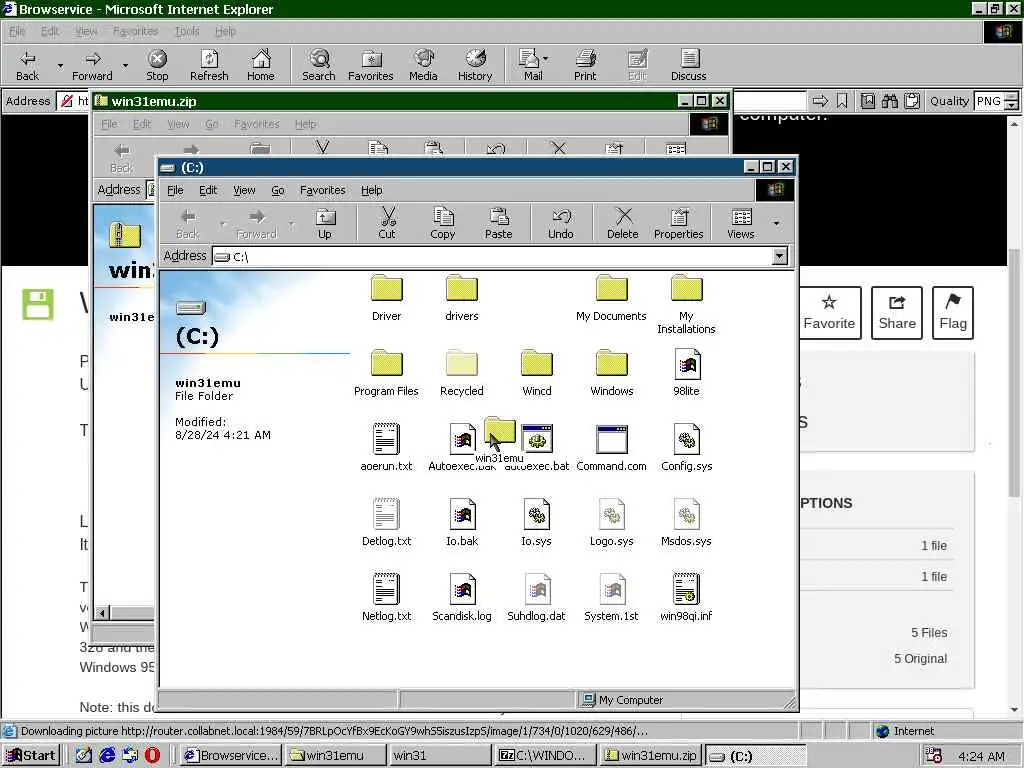The image size is (1024, 768).
Task: Open the Internet Explorer Forward history dropdown arrow
Action: (x=125, y=66)
